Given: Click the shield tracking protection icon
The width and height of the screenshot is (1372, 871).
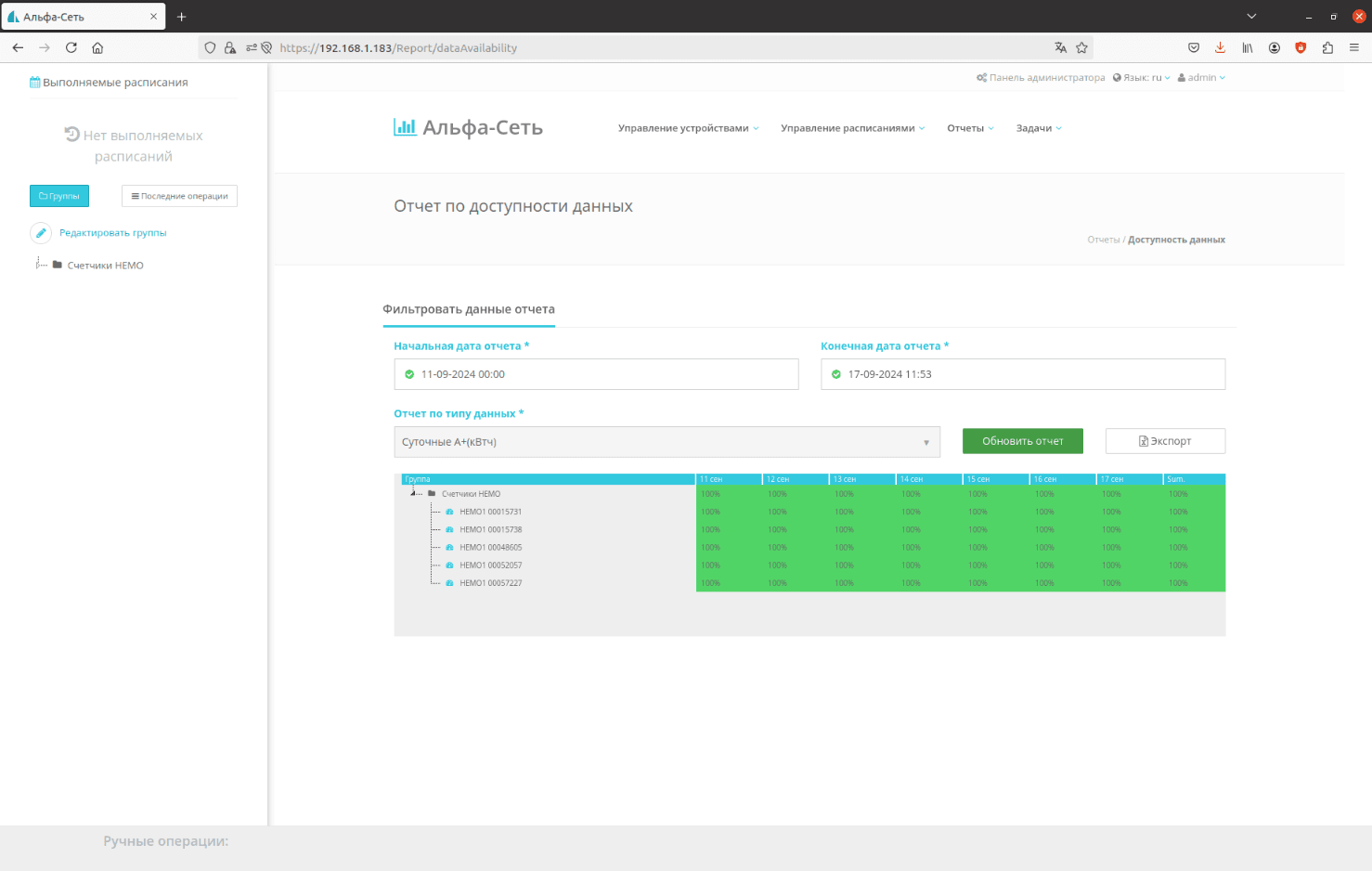Looking at the screenshot, I should point(210,47).
